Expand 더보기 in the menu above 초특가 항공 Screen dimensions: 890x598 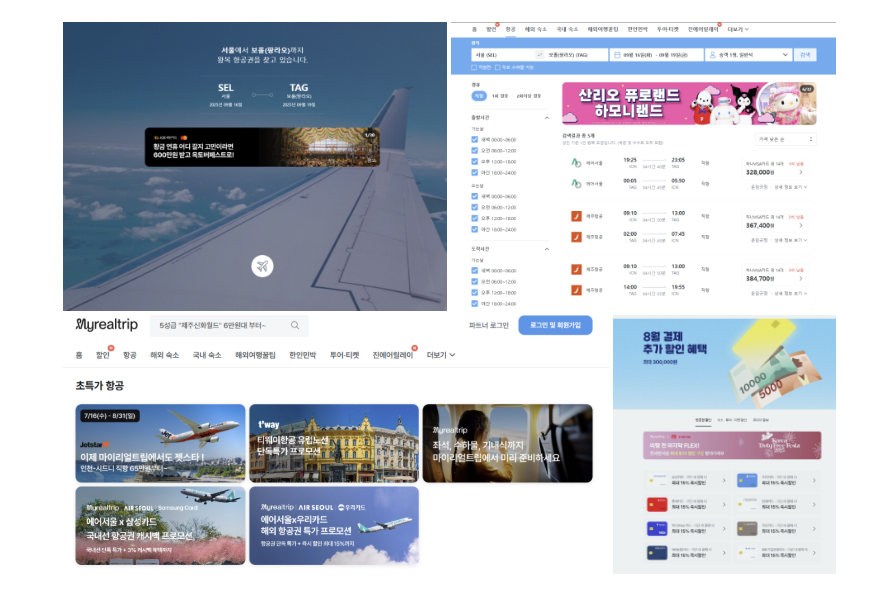pyautogui.click(x=440, y=355)
